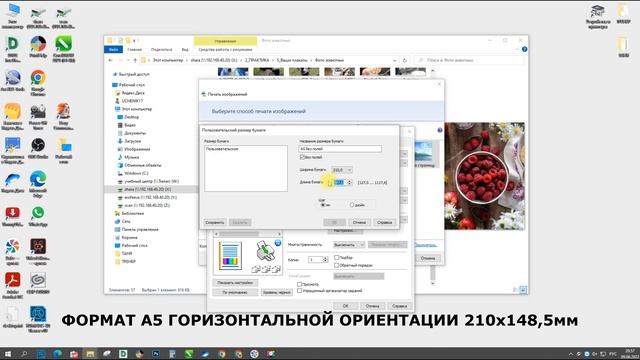
Task: Open Edge from the taskbar
Action: pos(57,354)
